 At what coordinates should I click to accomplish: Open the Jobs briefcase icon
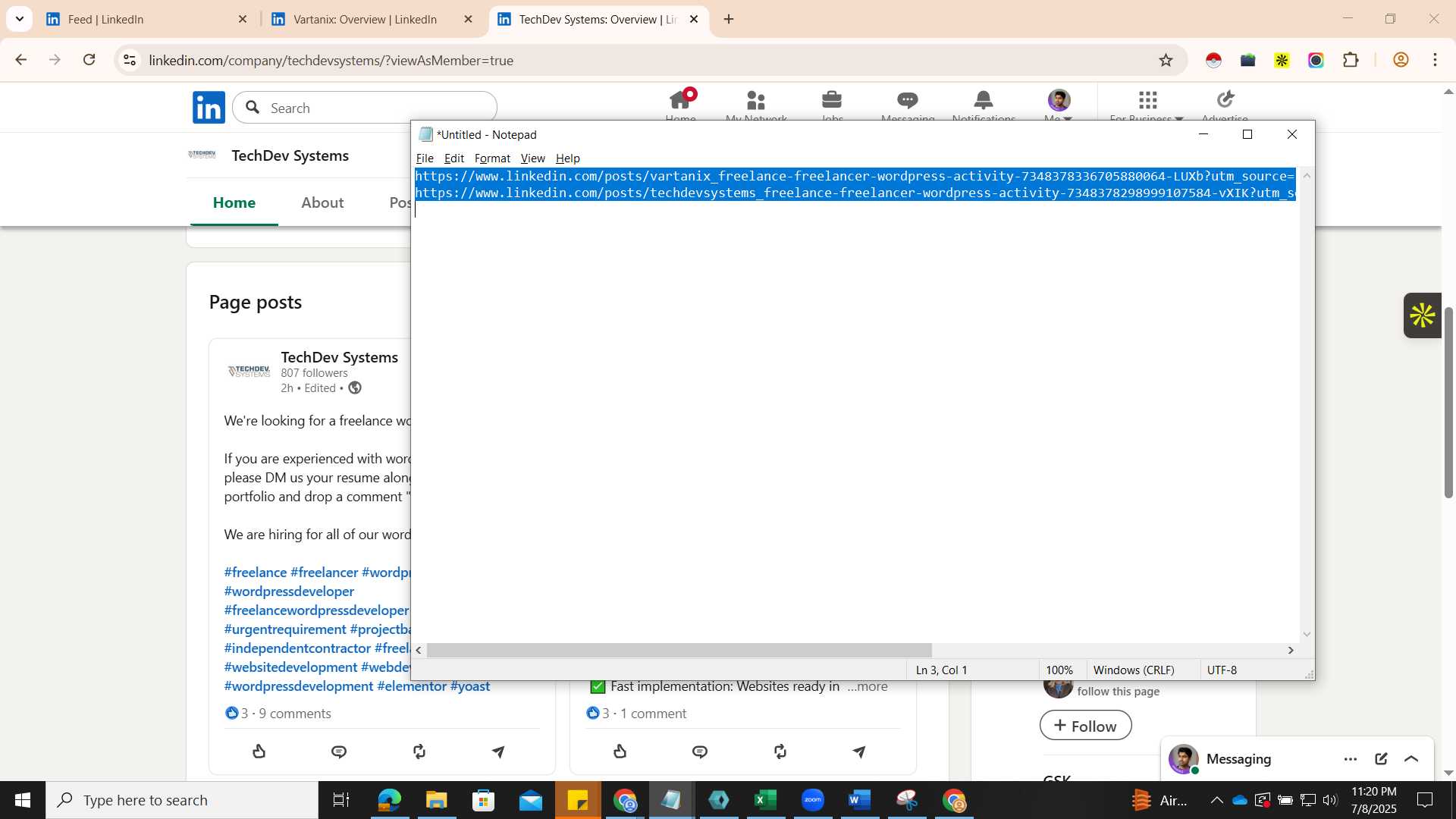pyautogui.click(x=832, y=99)
